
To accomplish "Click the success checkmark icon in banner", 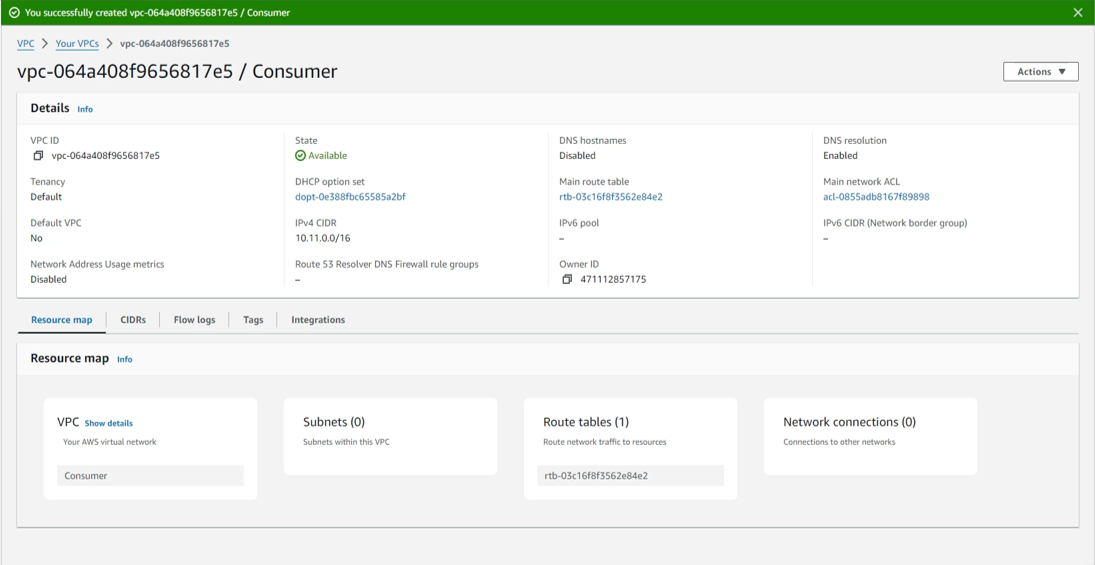I will tap(14, 13).
